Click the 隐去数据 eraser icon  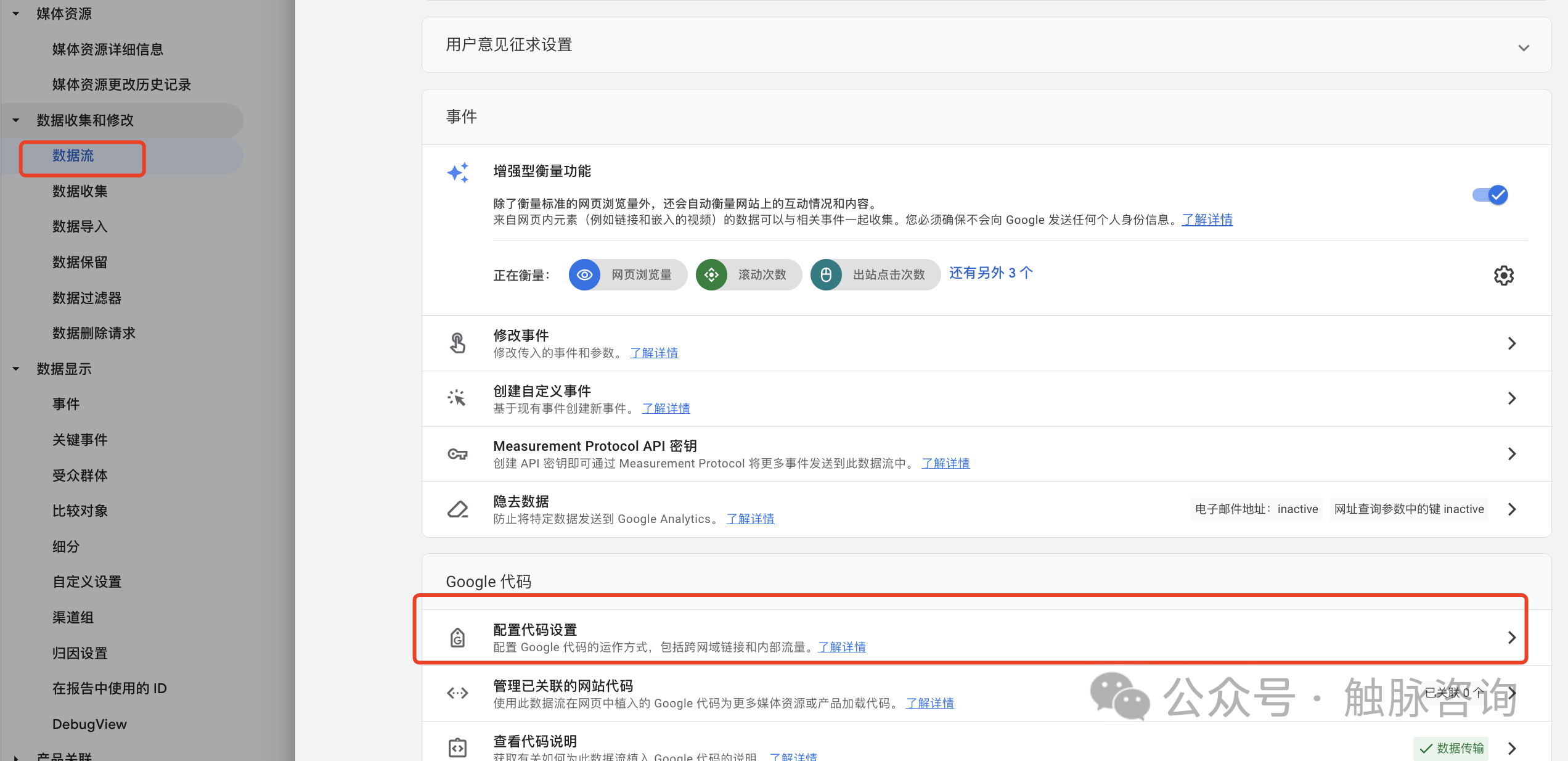click(457, 509)
